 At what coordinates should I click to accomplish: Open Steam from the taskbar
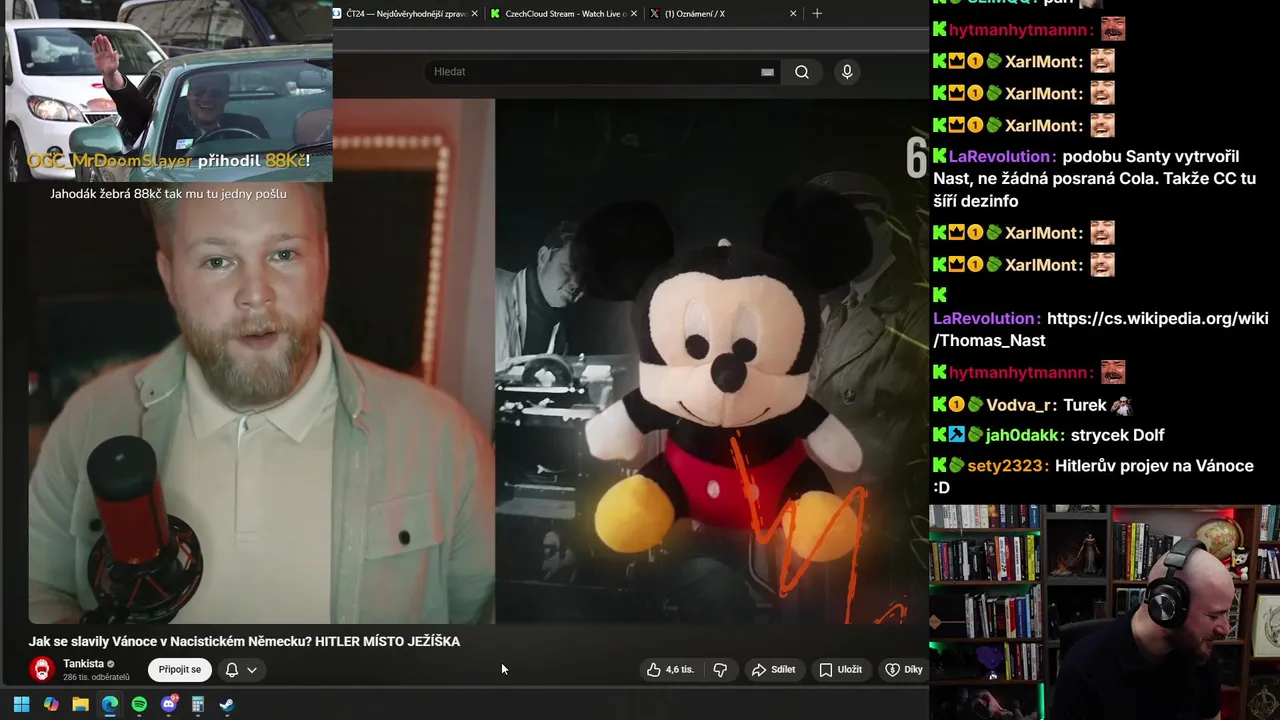click(x=227, y=705)
